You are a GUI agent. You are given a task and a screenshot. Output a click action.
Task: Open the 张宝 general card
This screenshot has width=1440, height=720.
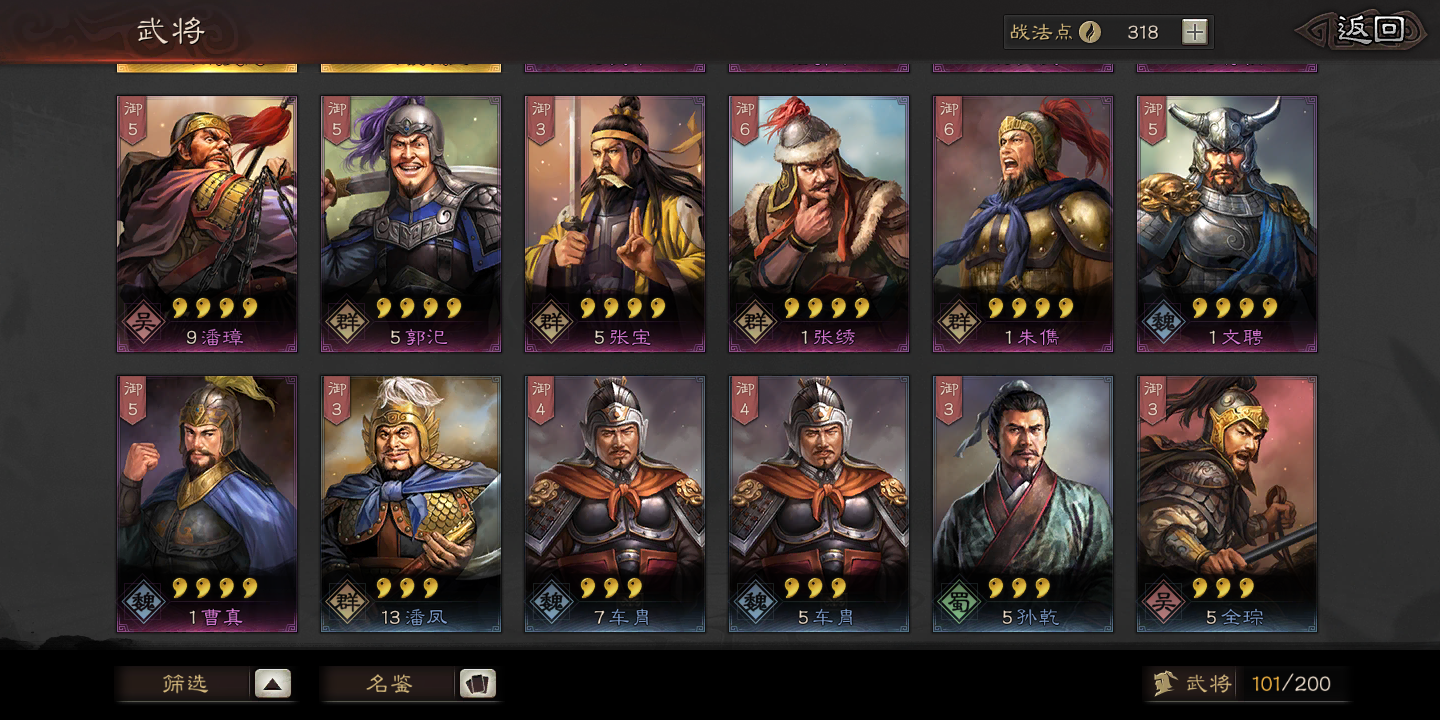[615, 224]
